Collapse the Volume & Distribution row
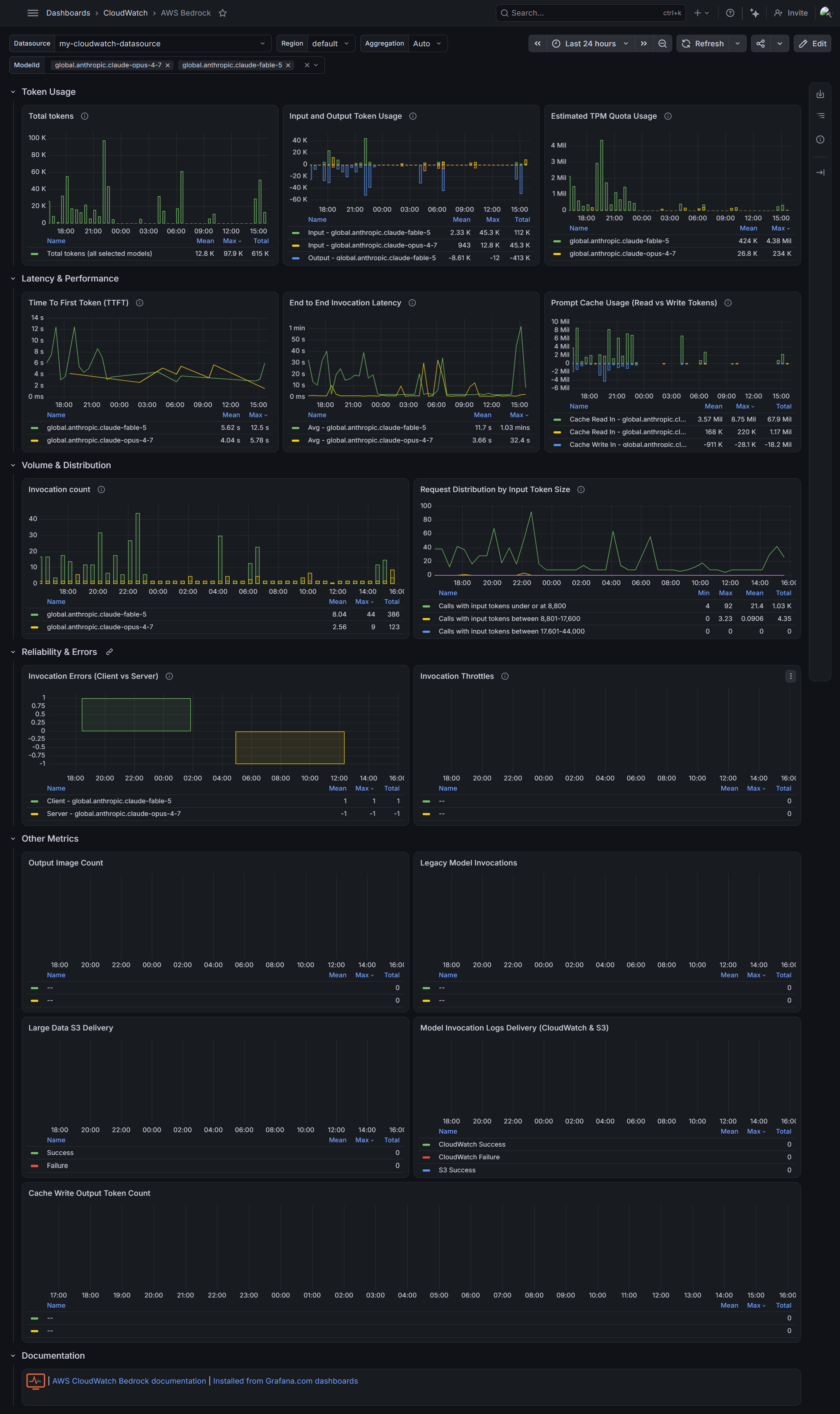This screenshot has width=840, height=1414. click(x=13, y=465)
